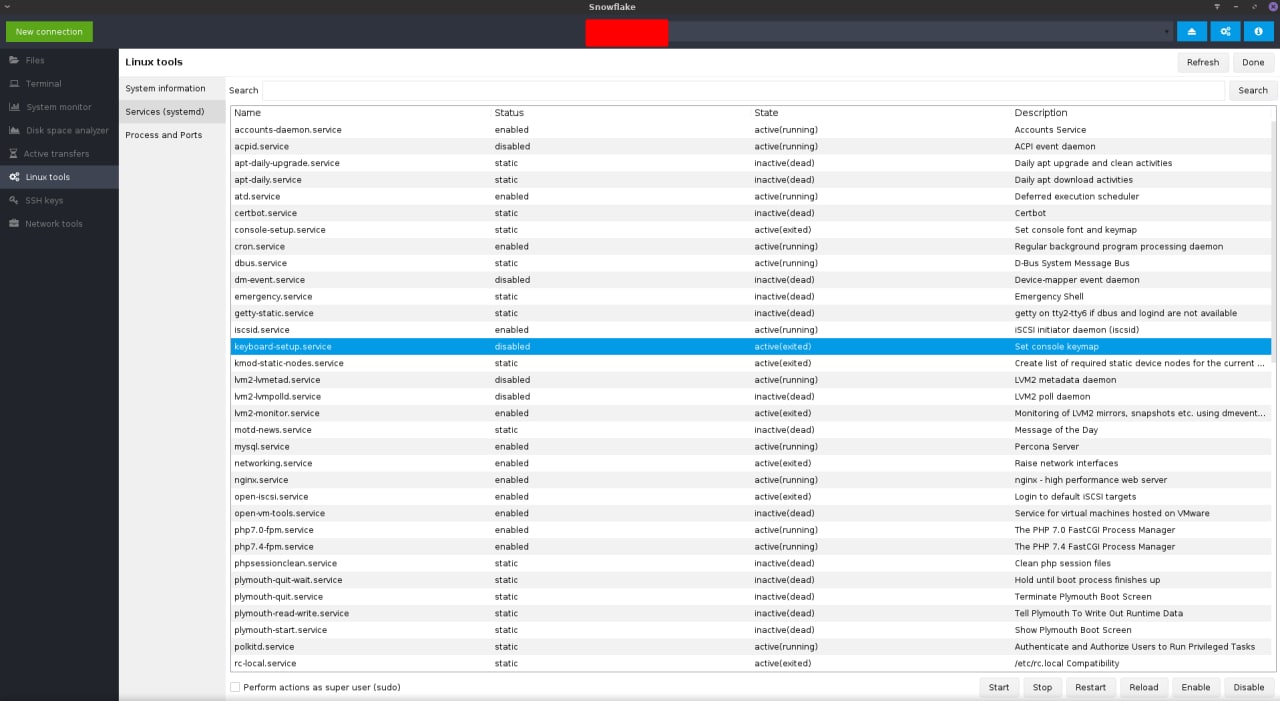Screen dimensions: 1280x701
Task: Click the New connection button
Action: (49, 32)
